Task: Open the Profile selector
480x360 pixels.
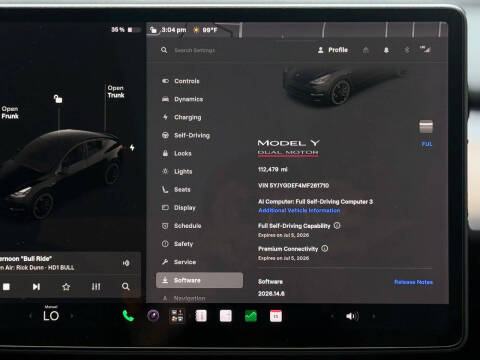Action: click(333, 50)
